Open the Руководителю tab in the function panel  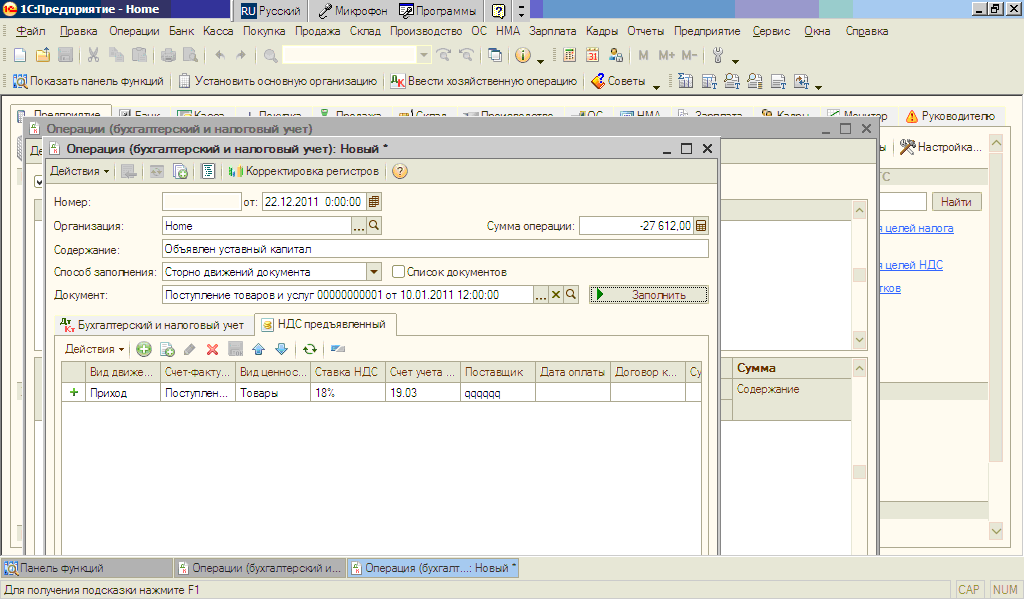click(950, 116)
